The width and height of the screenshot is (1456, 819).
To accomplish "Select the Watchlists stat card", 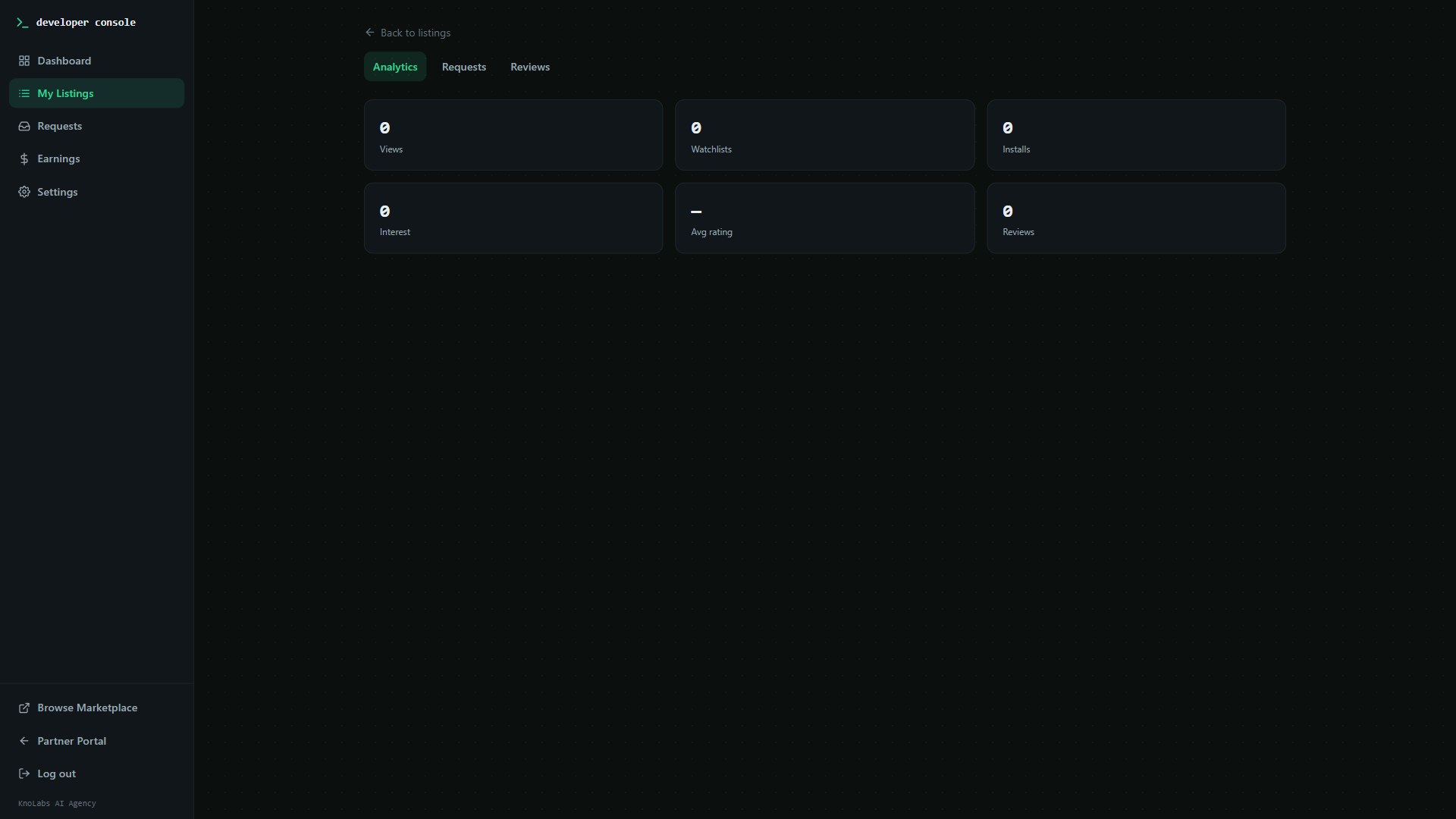I will click(824, 135).
